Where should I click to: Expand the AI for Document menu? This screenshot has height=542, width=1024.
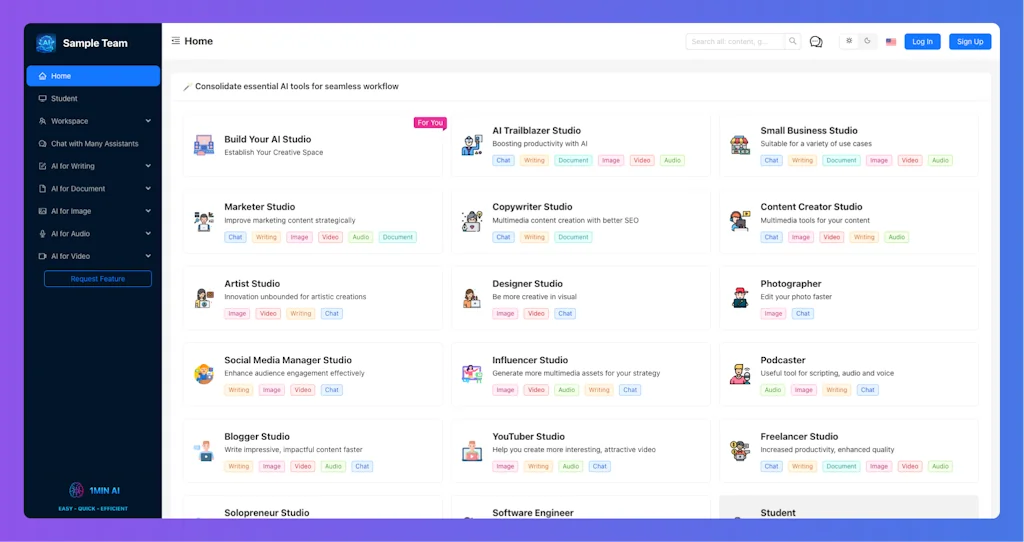click(x=93, y=189)
